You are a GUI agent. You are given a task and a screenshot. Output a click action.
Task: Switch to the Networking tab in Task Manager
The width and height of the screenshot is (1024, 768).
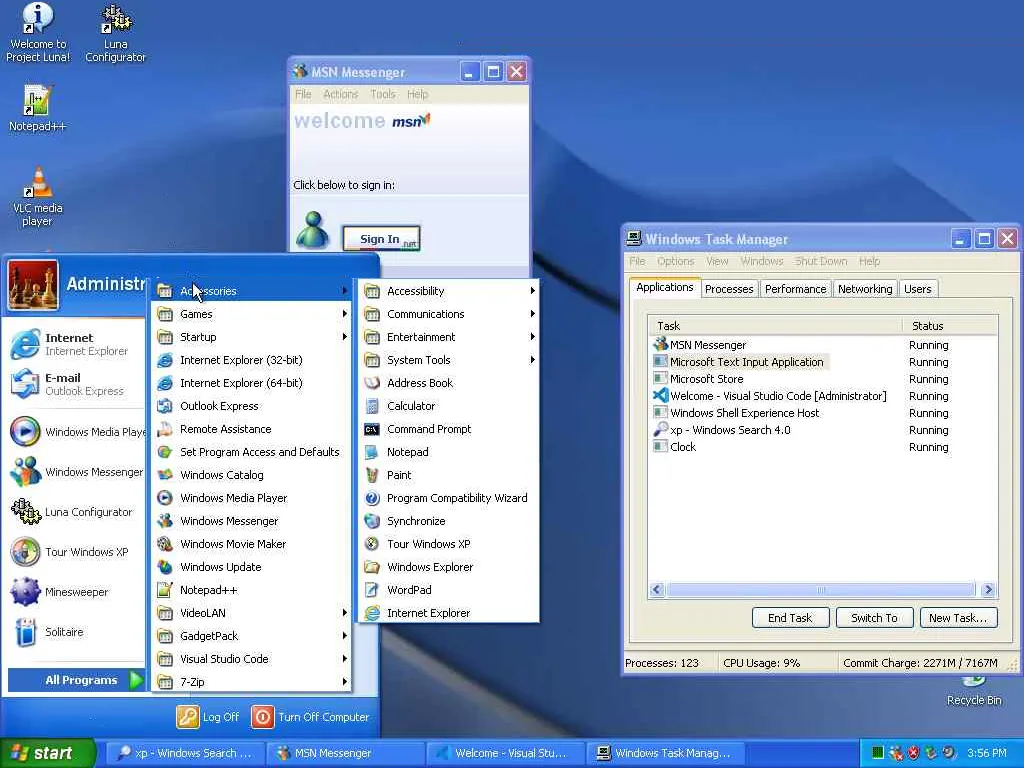[865, 289]
